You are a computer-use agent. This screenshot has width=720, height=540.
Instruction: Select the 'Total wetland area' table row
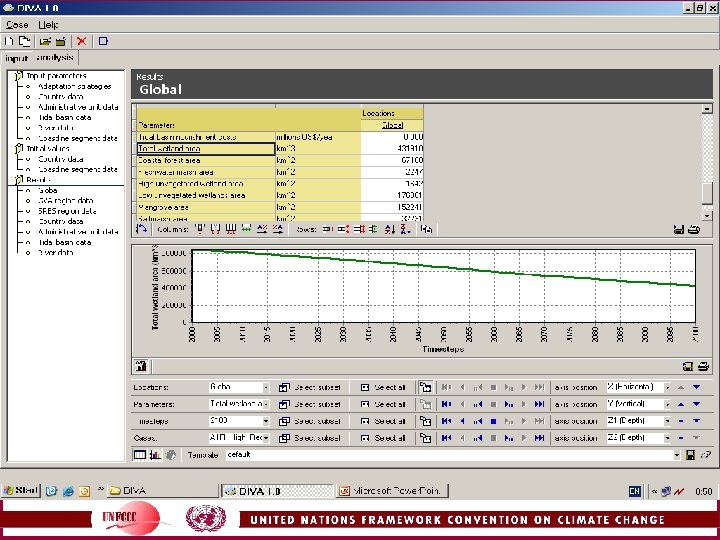(x=205, y=149)
